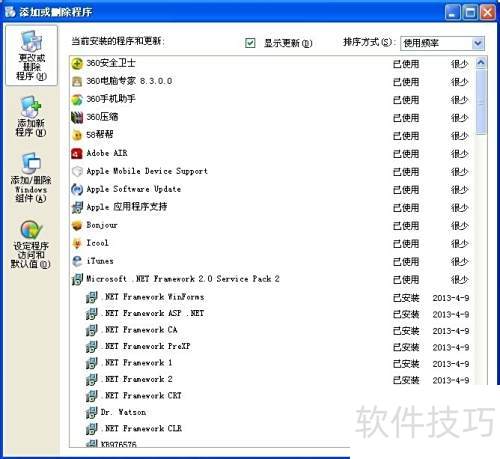The width and height of the screenshot is (500, 459).
Task: Select the 58帮帮 entry text
Action: (100, 135)
